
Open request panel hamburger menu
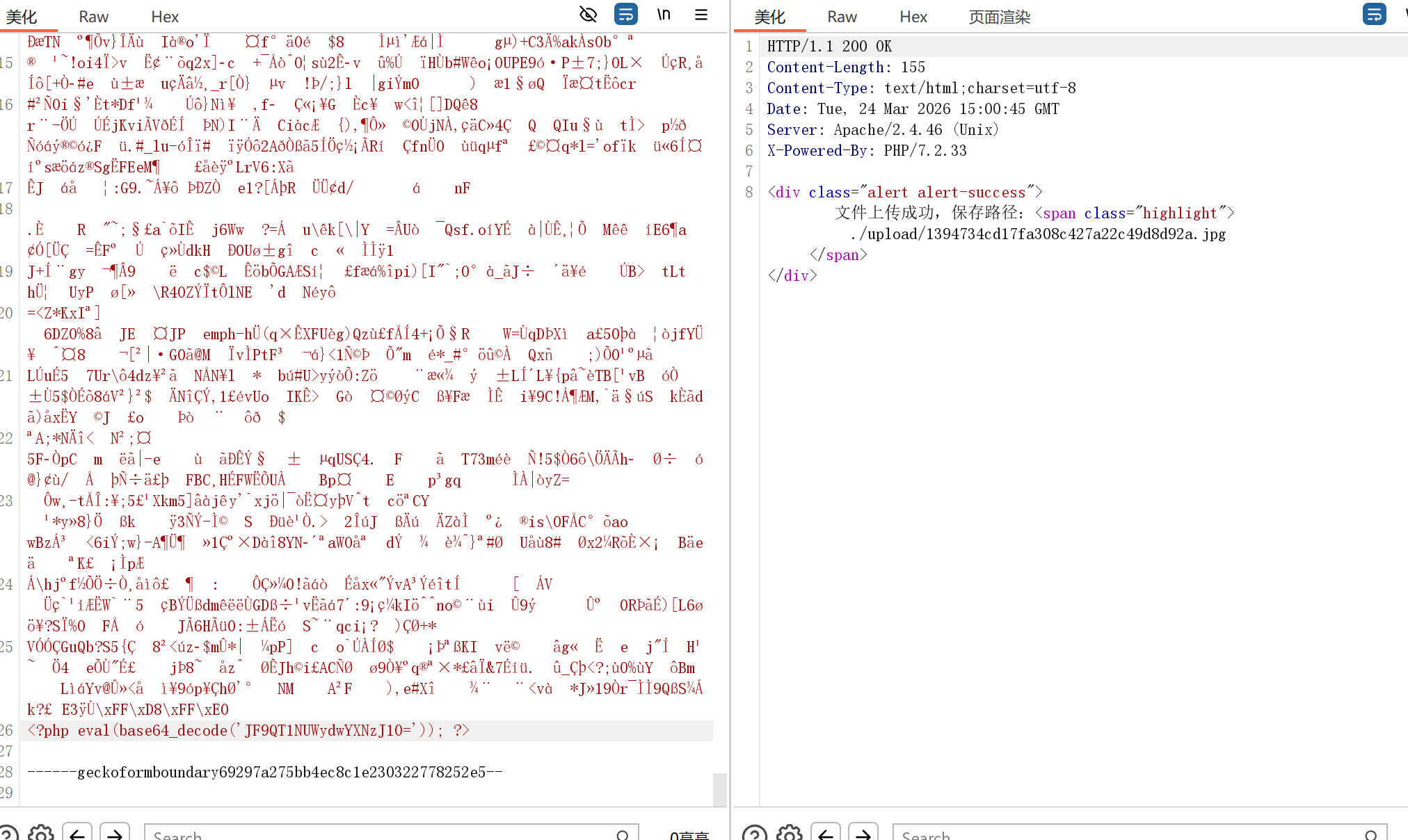coord(701,15)
